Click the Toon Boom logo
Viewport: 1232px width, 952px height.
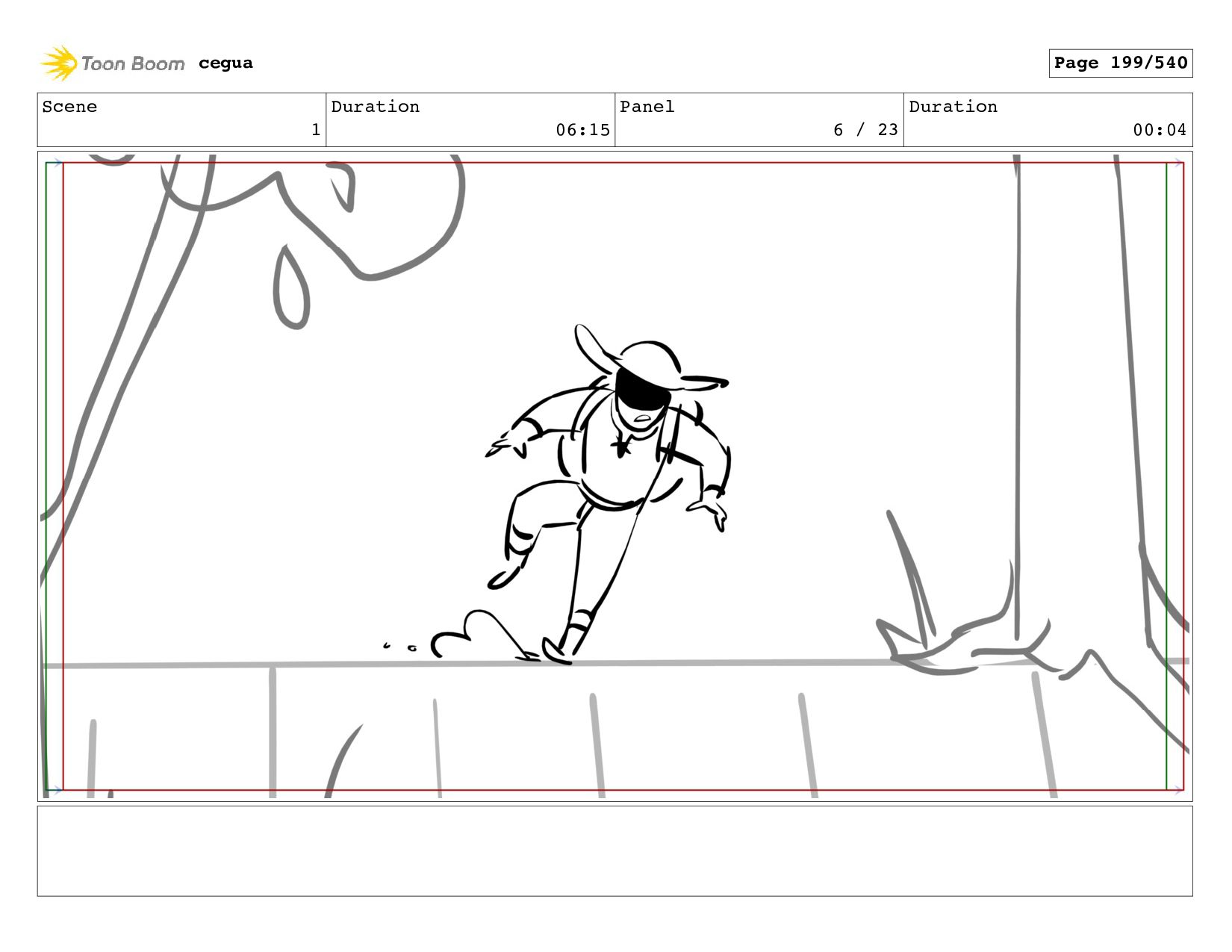click(112, 63)
